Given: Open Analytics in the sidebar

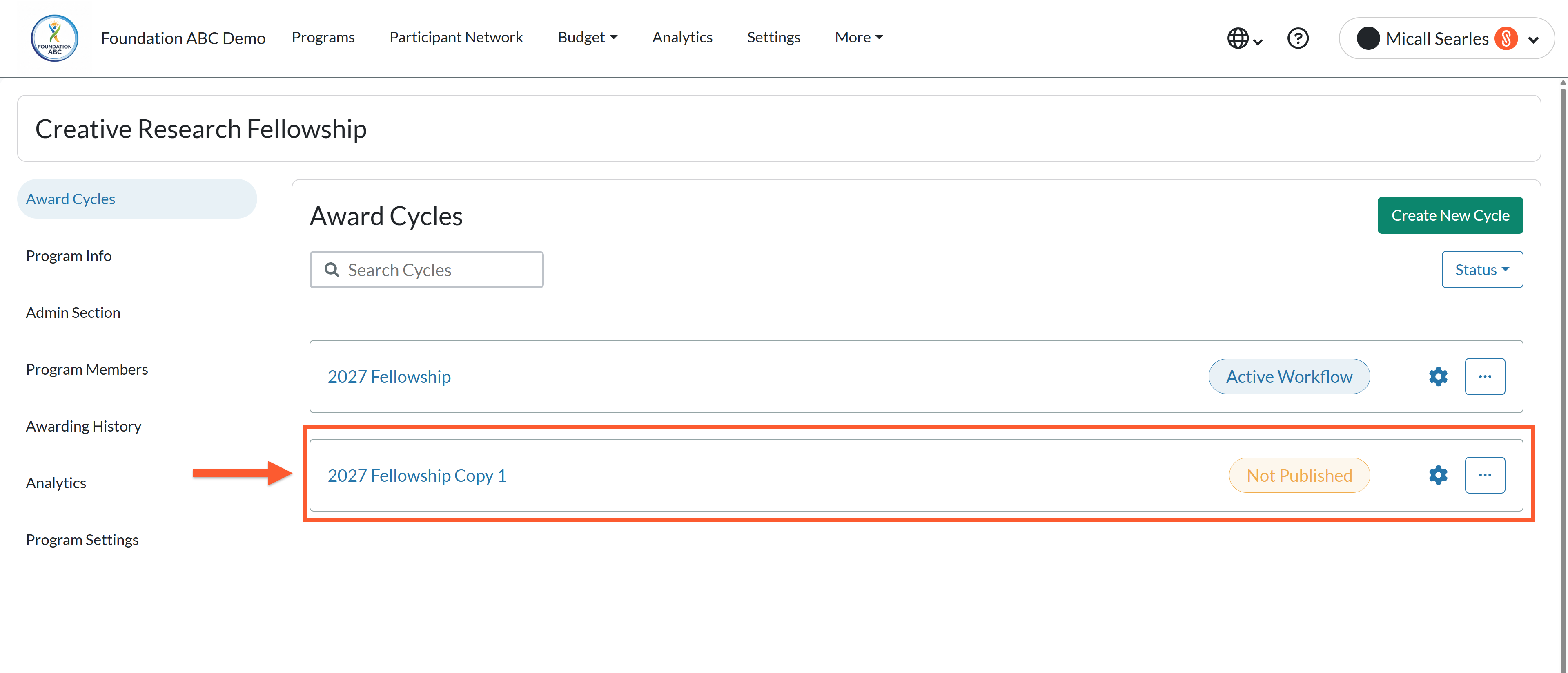Looking at the screenshot, I should 56,482.
